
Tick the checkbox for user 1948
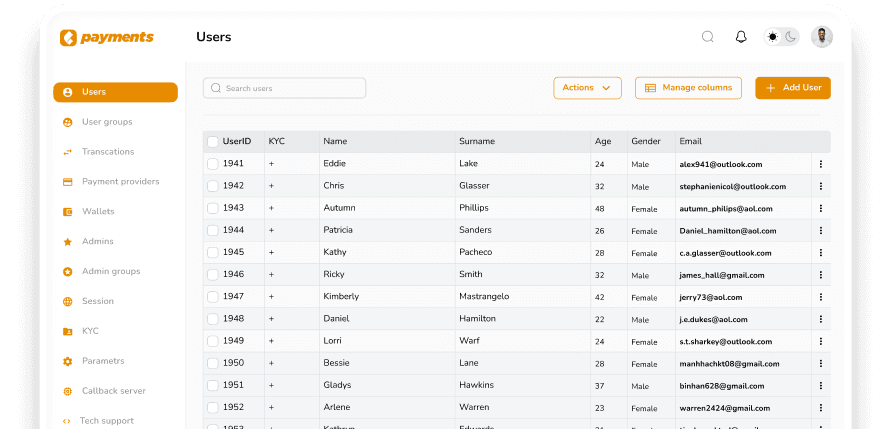point(213,319)
